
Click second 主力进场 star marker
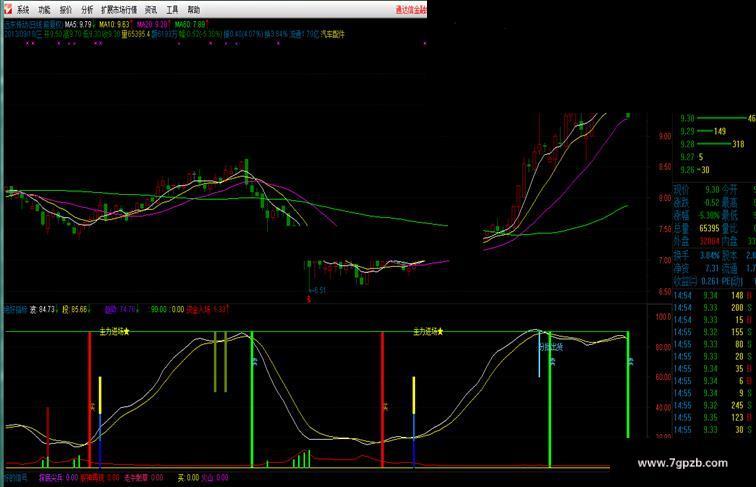pyautogui.click(x=428, y=332)
